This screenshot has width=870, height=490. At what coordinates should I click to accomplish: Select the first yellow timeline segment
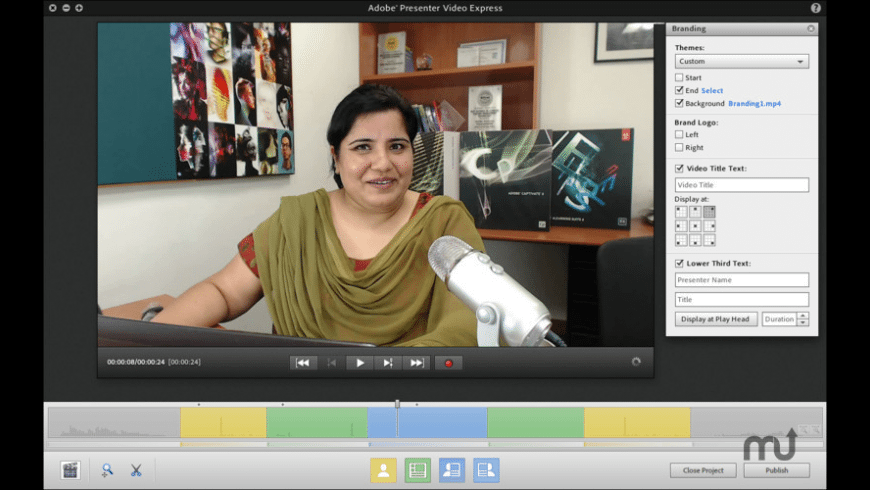coord(223,422)
